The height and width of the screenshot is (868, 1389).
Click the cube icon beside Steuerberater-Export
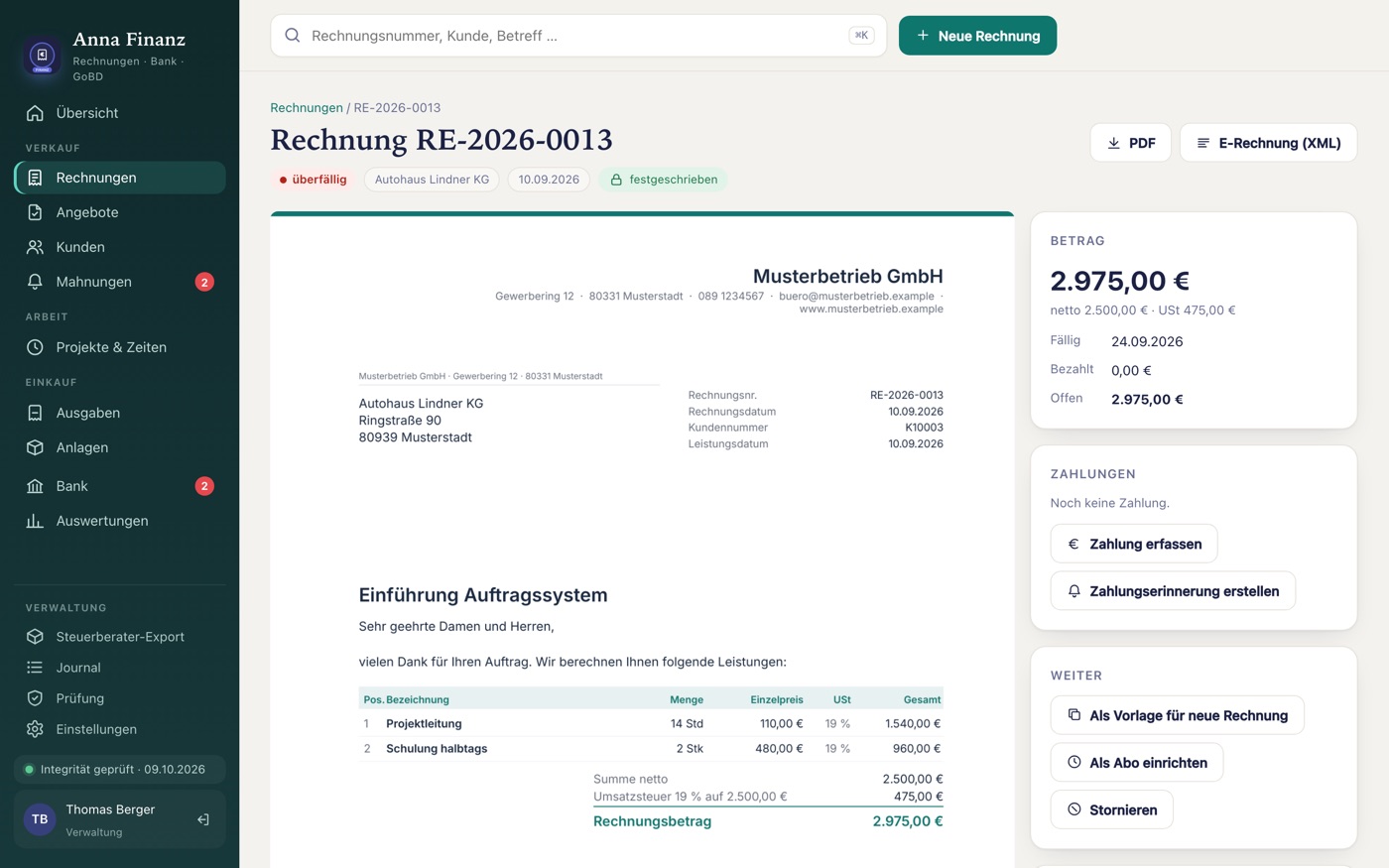pyautogui.click(x=35, y=637)
